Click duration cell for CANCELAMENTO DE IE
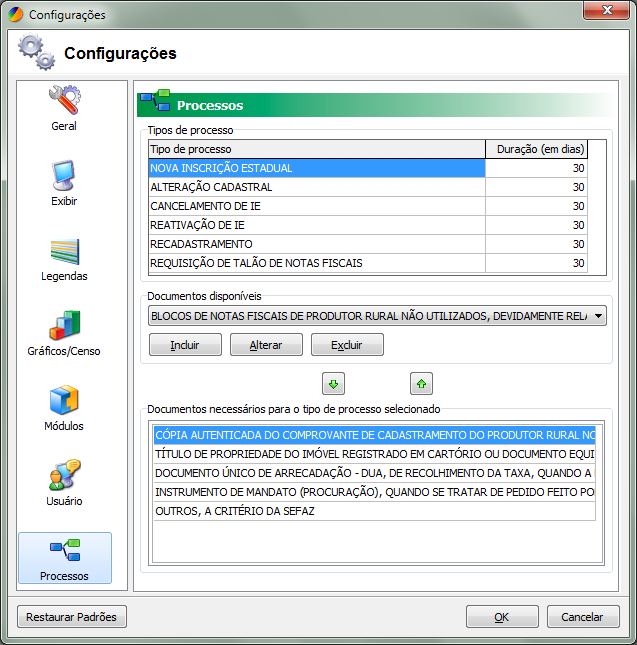The height and width of the screenshot is (645, 637). coord(536,206)
